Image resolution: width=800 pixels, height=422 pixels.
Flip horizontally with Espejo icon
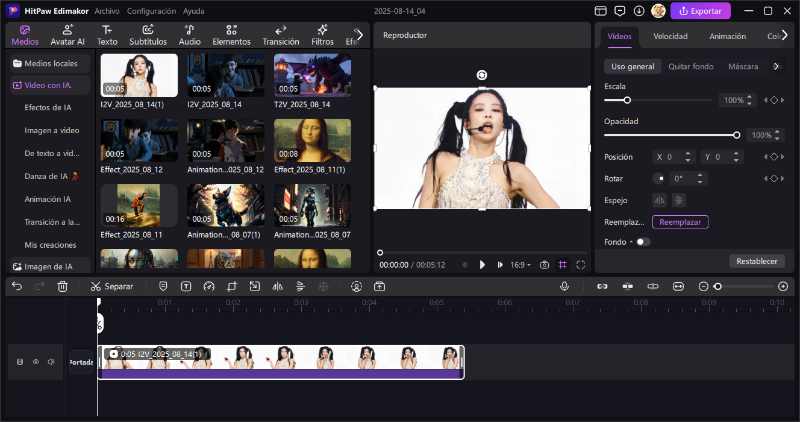659,201
